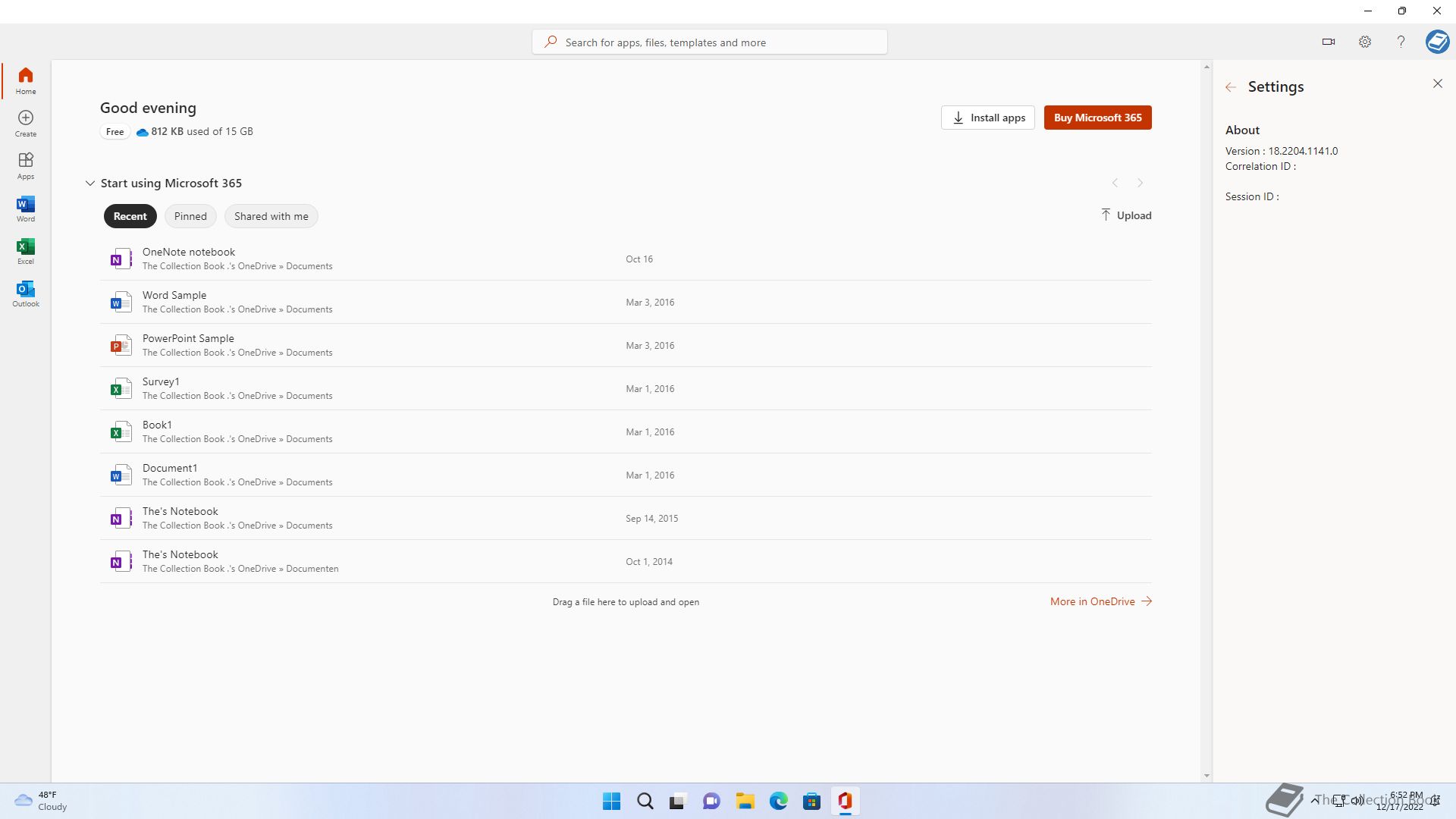
Task: Go to next carousel page arrow
Action: (x=1140, y=183)
